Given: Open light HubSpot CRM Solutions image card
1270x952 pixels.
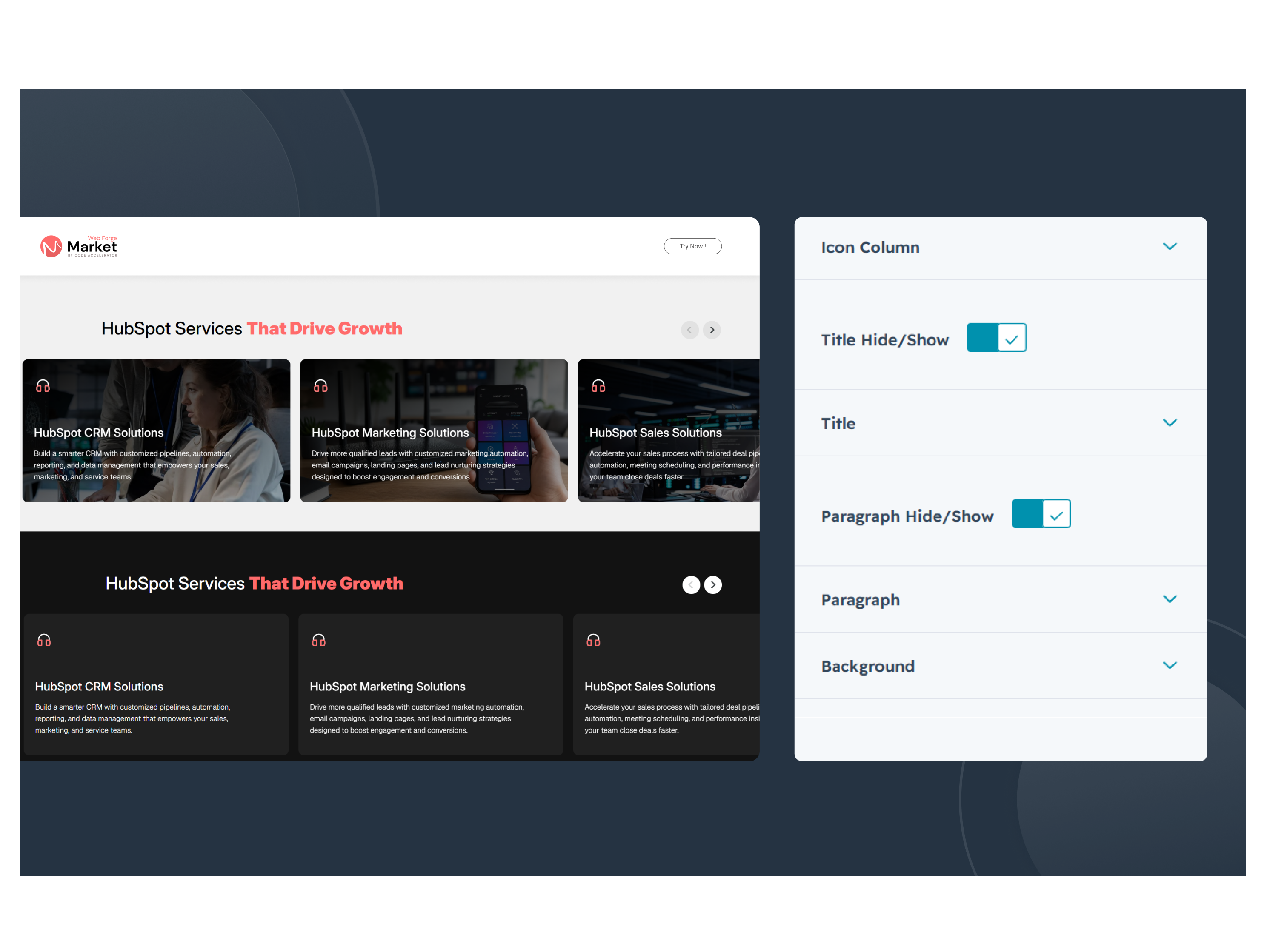Looking at the screenshot, I should tap(156, 431).
